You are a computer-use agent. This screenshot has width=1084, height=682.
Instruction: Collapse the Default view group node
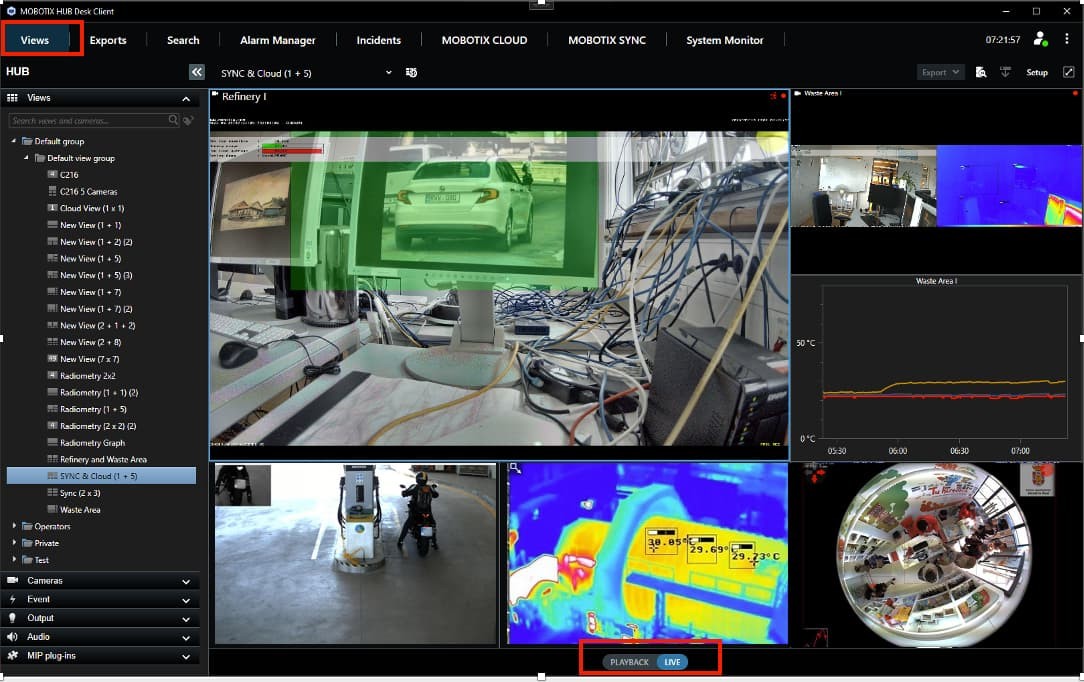pos(26,158)
